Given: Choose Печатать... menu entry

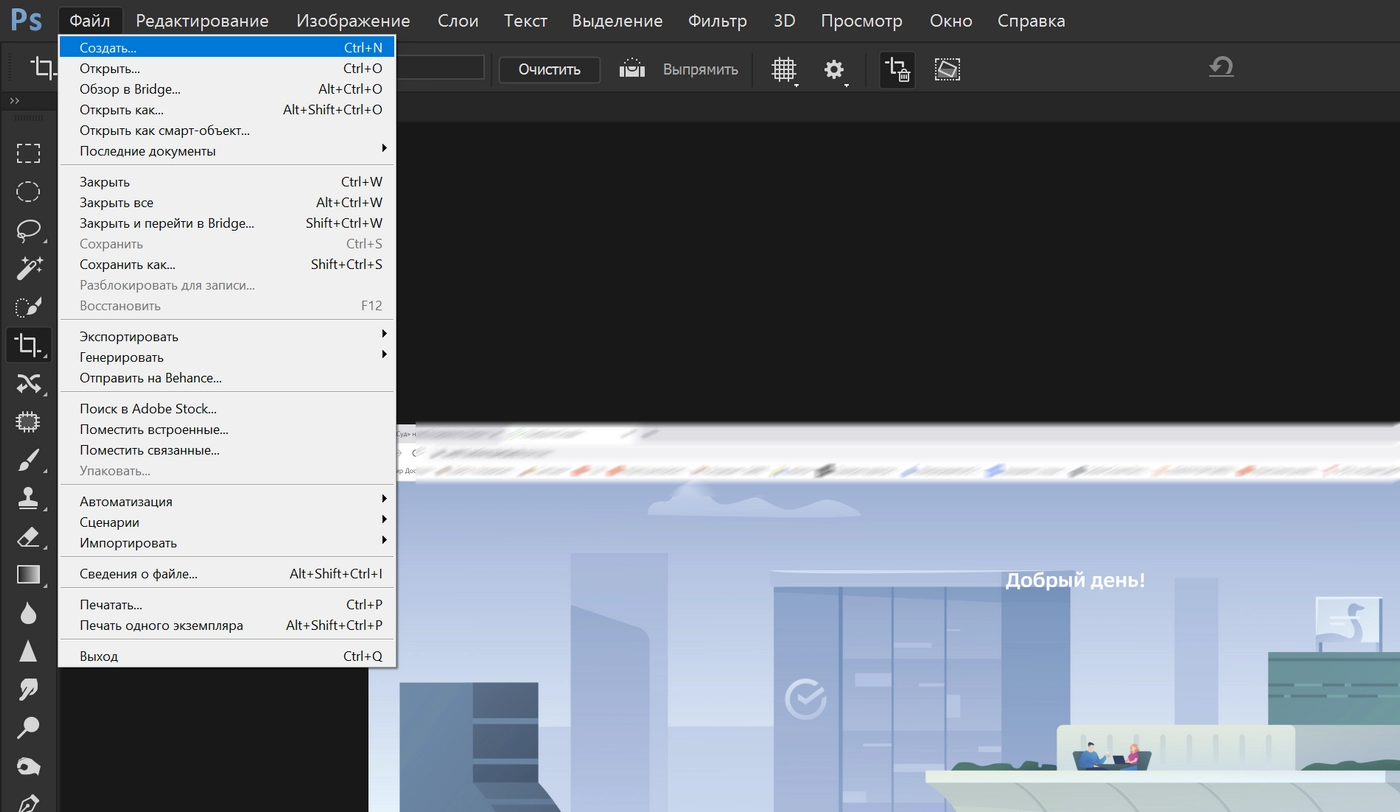Looking at the screenshot, I should pyautogui.click(x=227, y=605).
